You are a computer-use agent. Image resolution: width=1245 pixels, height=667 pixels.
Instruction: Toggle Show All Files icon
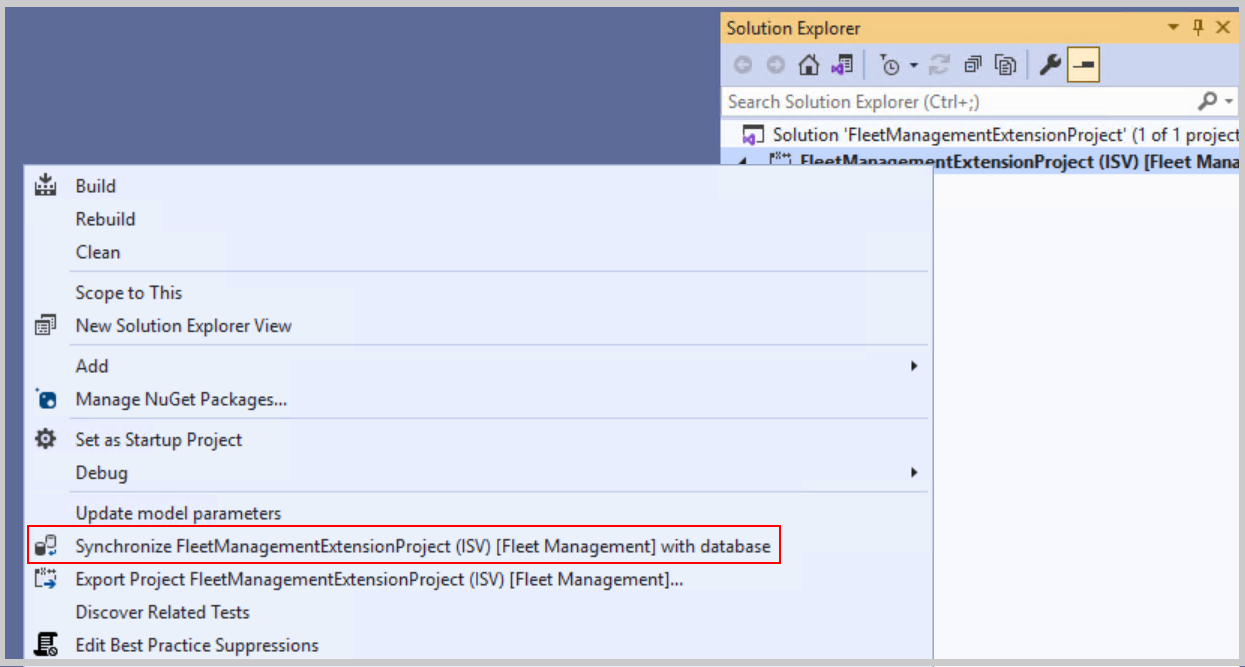click(1006, 65)
